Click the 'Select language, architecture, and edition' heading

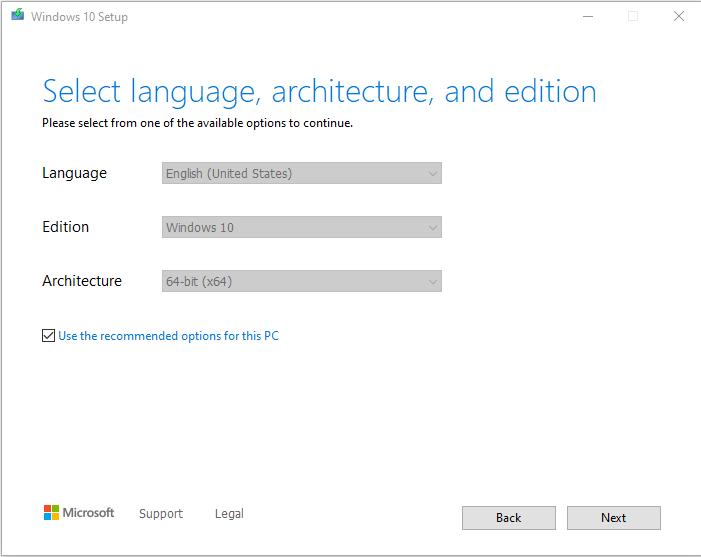coord(319,92)
